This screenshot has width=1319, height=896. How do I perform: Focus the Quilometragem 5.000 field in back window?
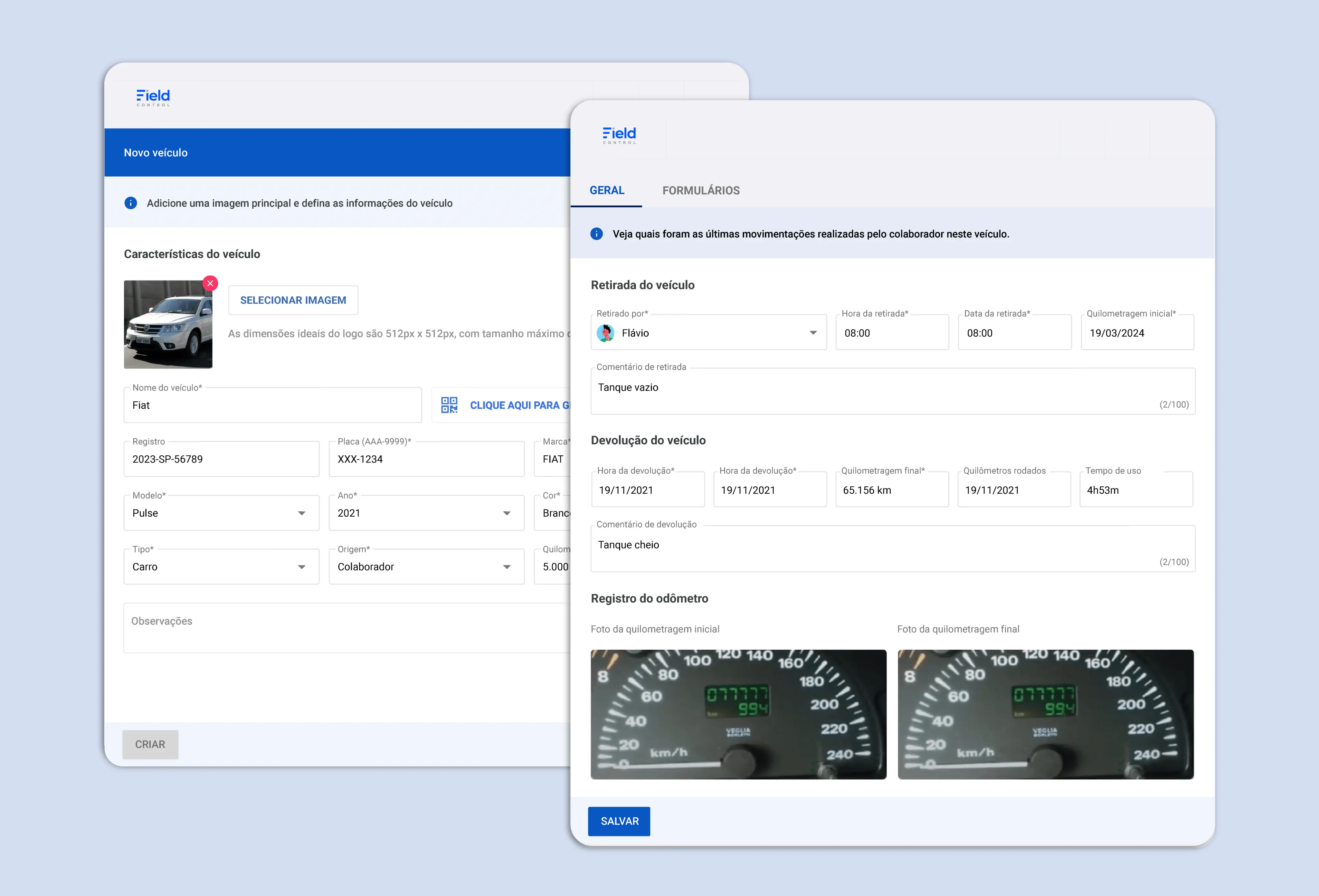point(552,567)
